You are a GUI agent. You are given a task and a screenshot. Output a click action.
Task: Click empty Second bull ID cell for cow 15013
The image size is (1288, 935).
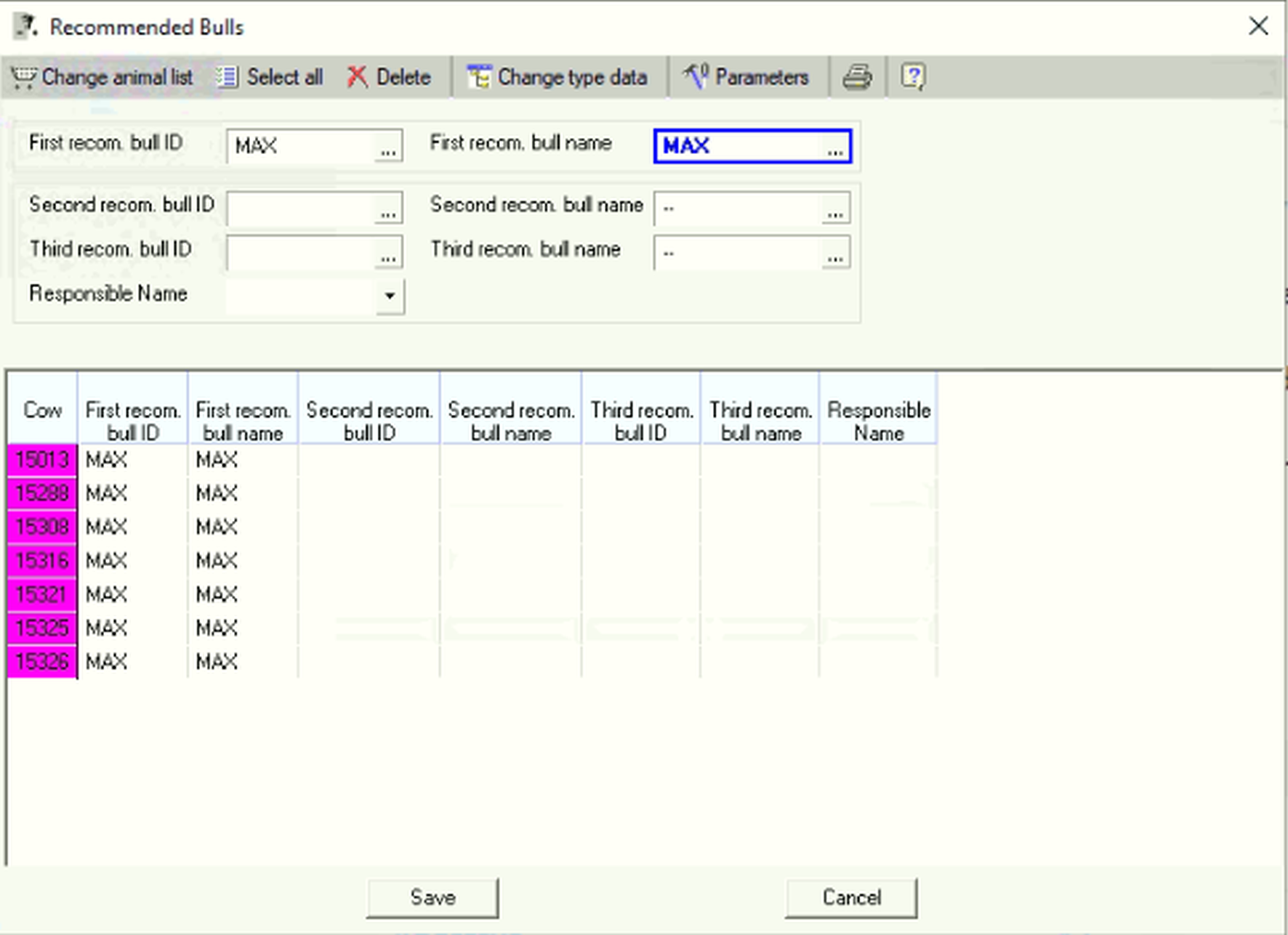pyautogui.click(x=369, y=460)
